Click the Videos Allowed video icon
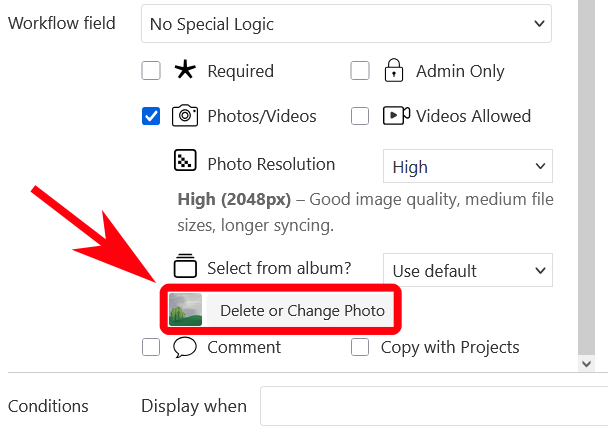 point(395,116)
